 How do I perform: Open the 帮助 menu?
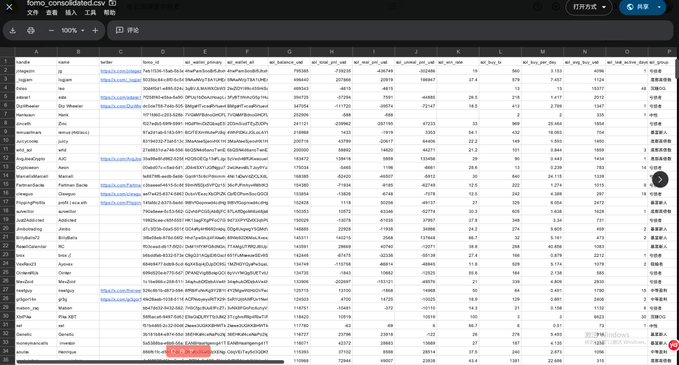[x=110, y=13]
